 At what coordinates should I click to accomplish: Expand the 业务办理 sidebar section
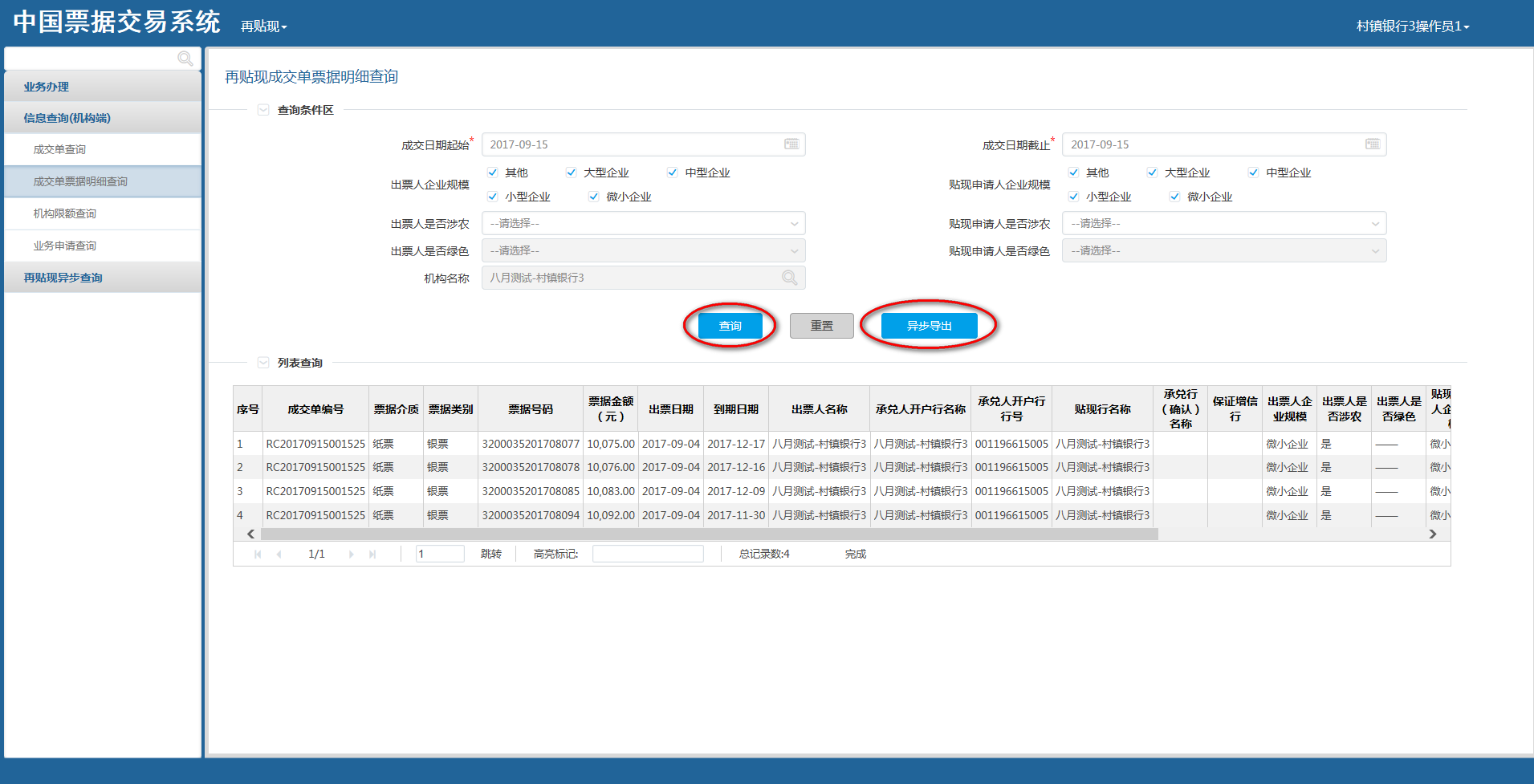(x=103, y=87)
